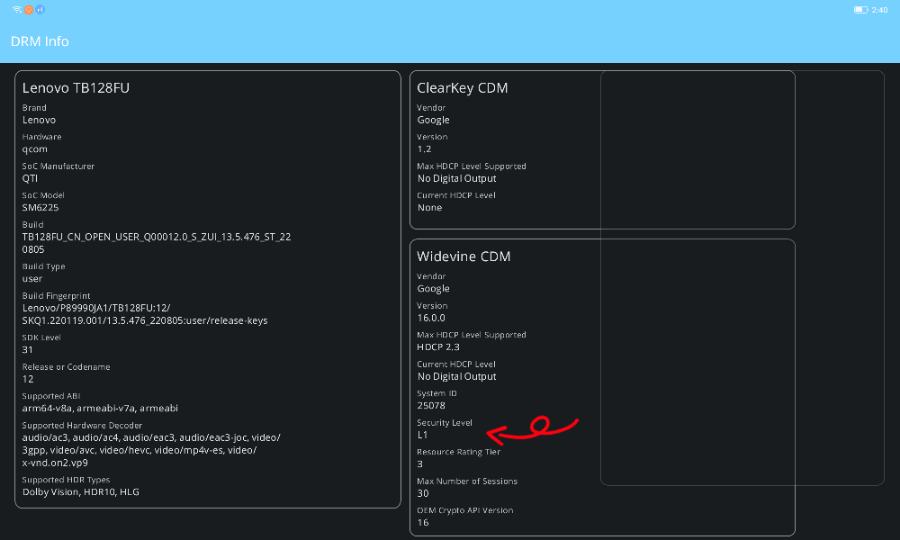Tap the blue notification icon in status bar

tap(40, 10)
